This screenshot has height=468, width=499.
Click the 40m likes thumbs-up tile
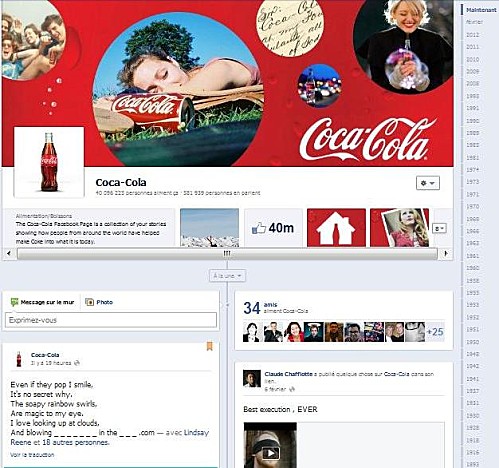[273, 228]
